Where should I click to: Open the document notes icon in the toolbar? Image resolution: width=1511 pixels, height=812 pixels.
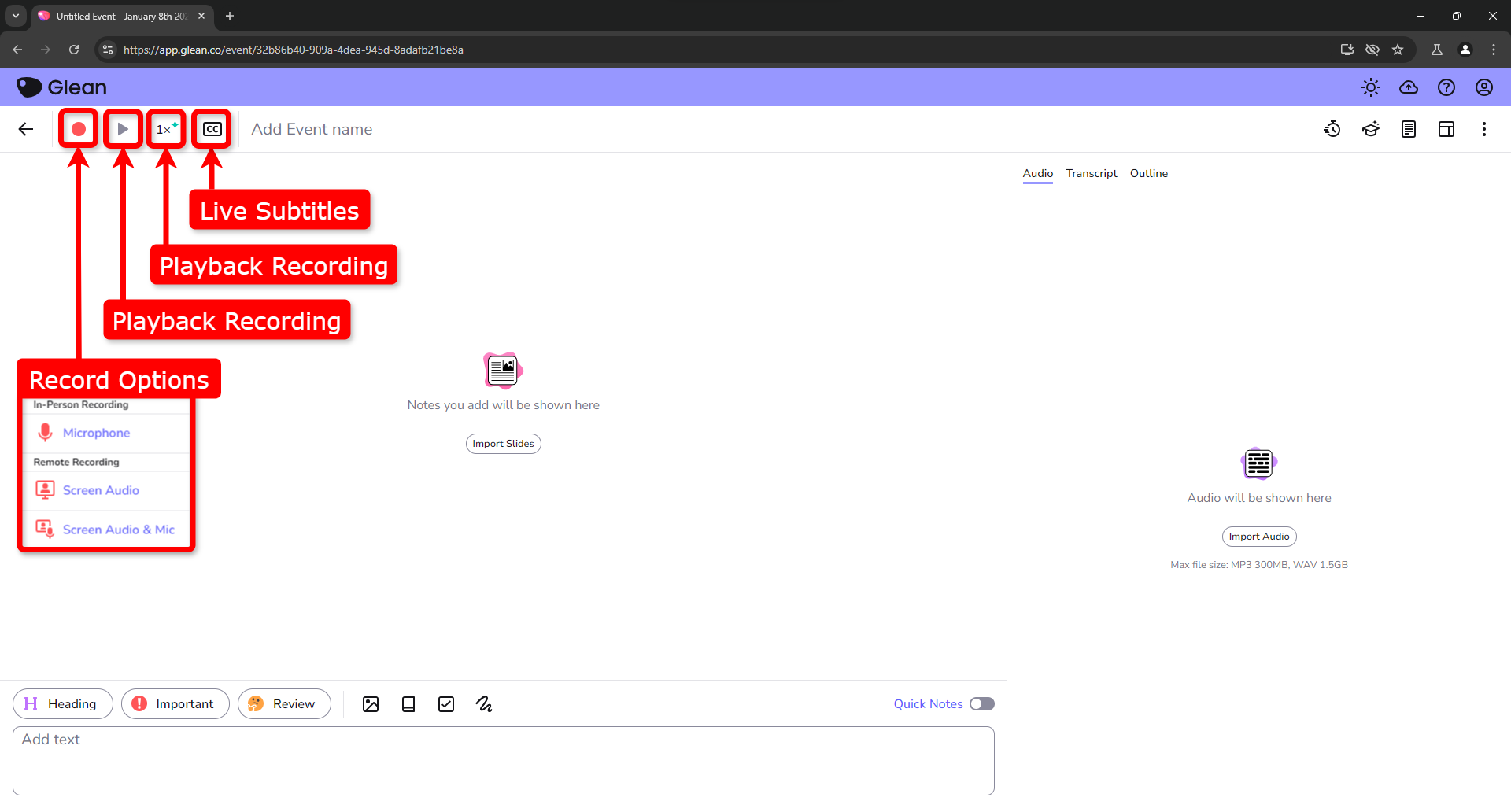pos(1409,129)
